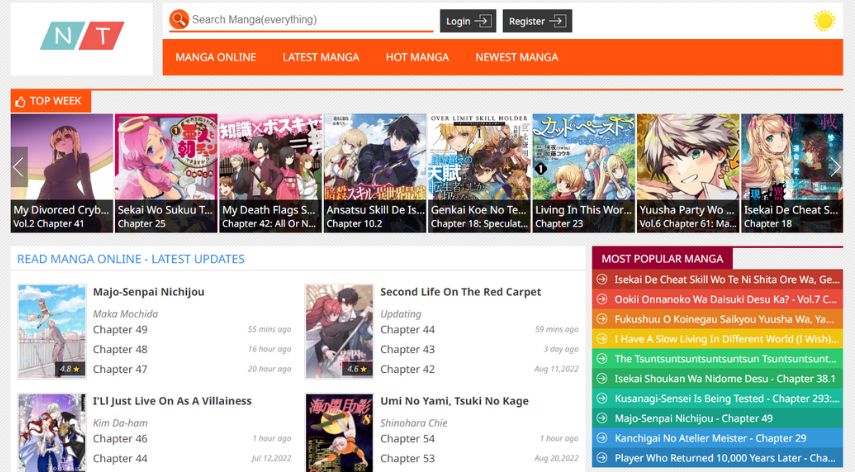Open Second Life Red Carpet Chapter 42

(407, 370)
